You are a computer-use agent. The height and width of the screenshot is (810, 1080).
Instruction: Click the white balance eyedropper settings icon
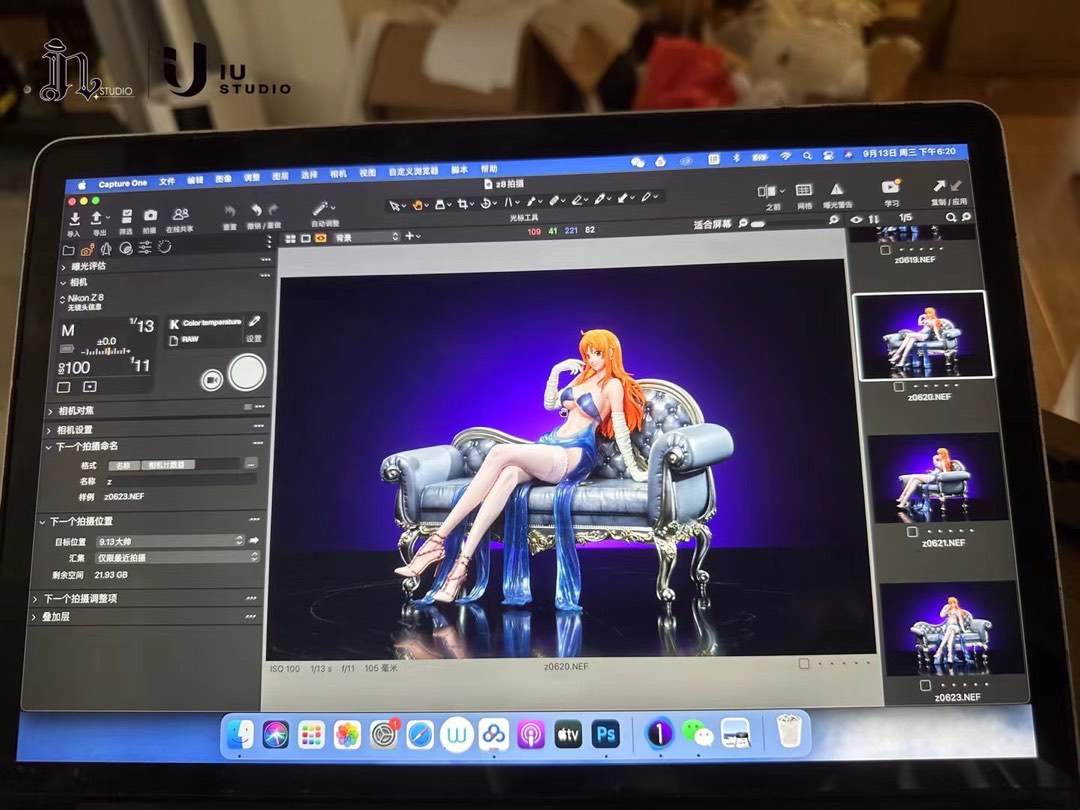pyautogui.click(x=254, y=321)
